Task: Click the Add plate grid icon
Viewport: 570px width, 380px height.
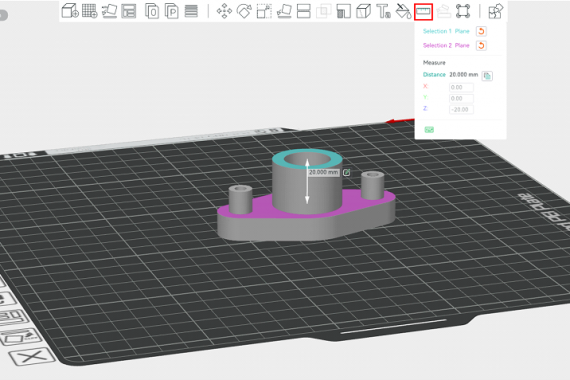Action: [89, 11]
